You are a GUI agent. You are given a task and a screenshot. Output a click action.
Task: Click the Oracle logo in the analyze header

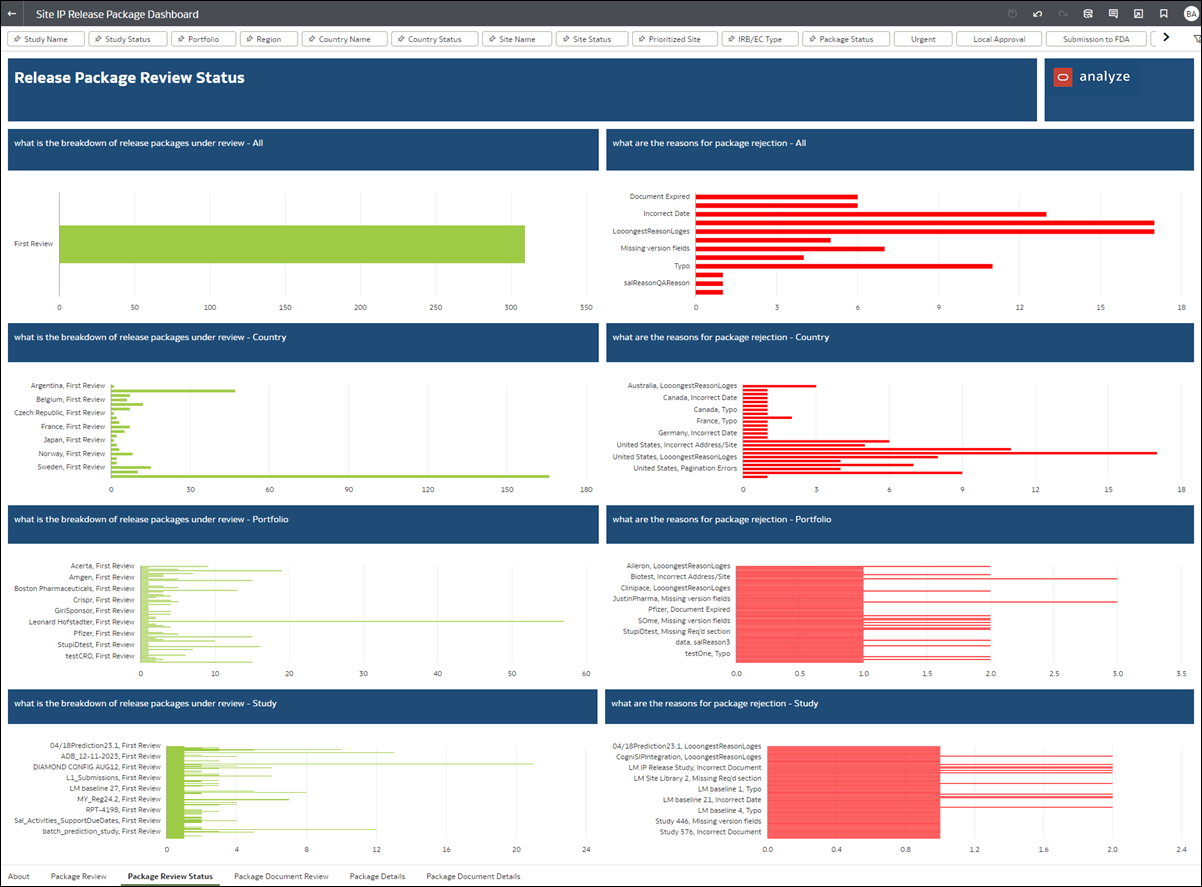click(1063, 75)
